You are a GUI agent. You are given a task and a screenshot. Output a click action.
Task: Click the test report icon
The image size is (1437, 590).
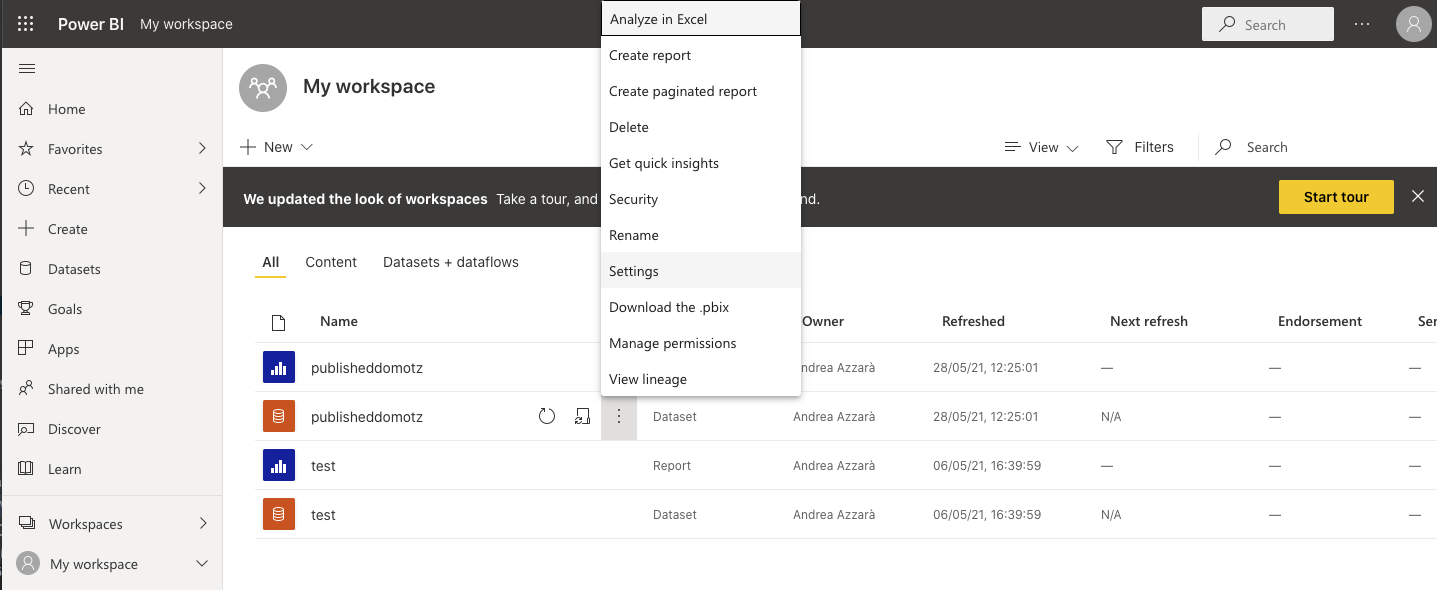[279, 465]
